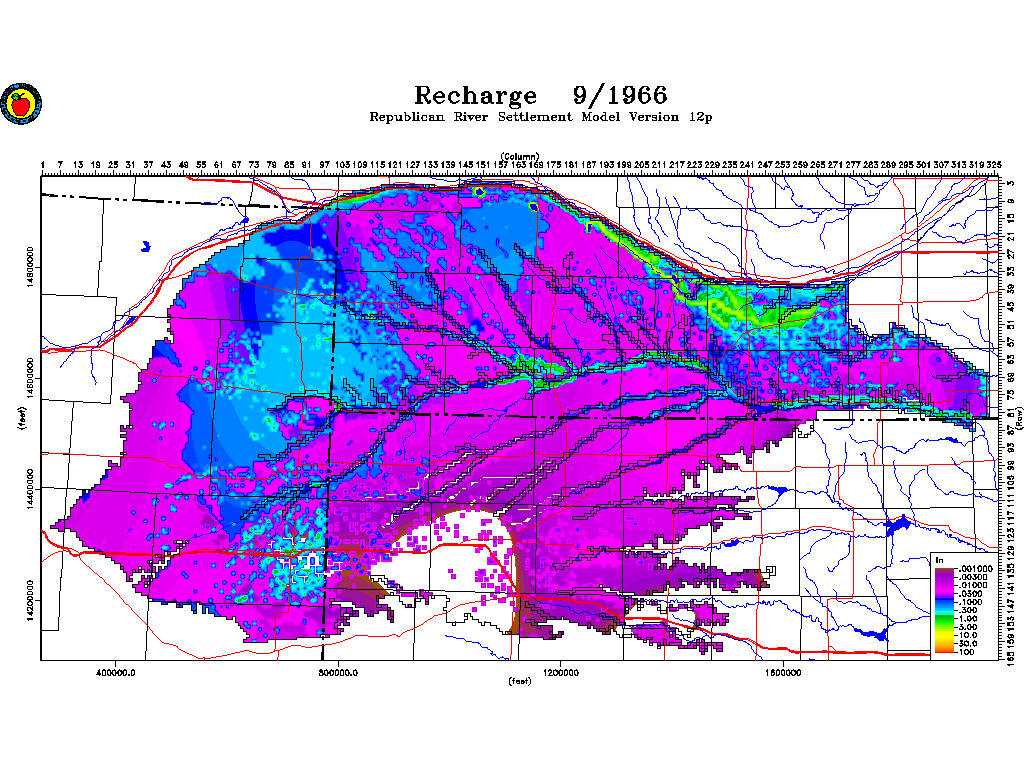Click the '.1000' legend value
The width and height of the screenshot is (1024, 768).
pos(970,602)
